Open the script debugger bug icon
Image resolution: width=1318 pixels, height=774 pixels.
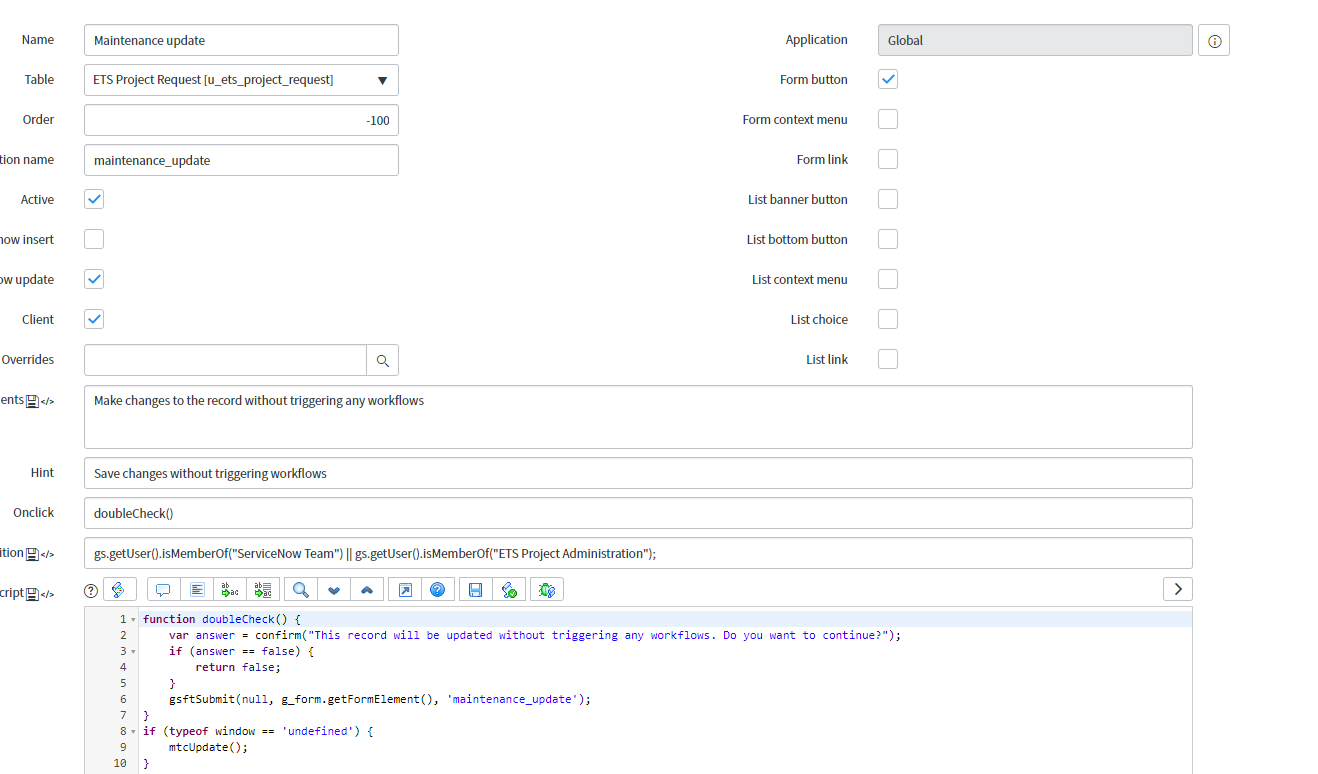point(547,590)
